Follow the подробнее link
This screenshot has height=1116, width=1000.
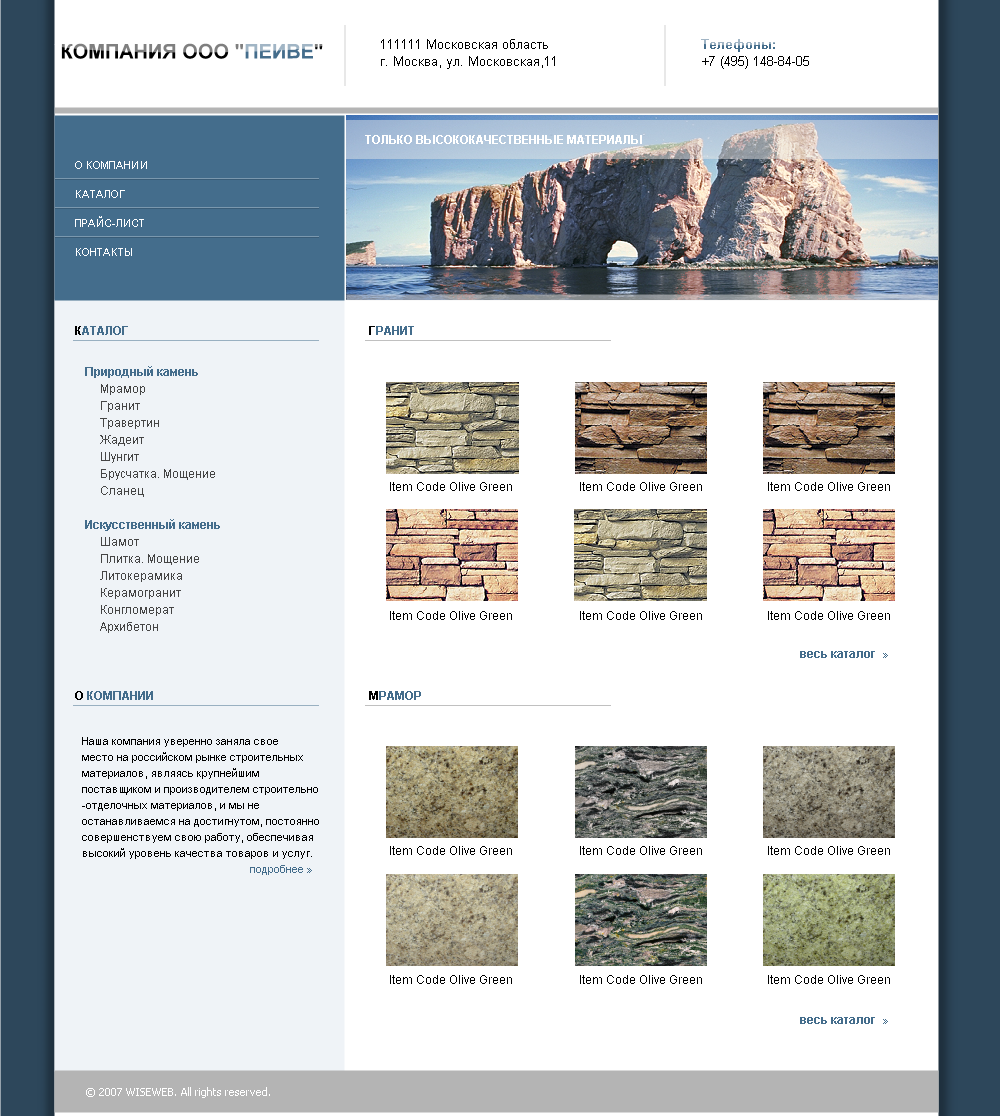tap(280, 870)
